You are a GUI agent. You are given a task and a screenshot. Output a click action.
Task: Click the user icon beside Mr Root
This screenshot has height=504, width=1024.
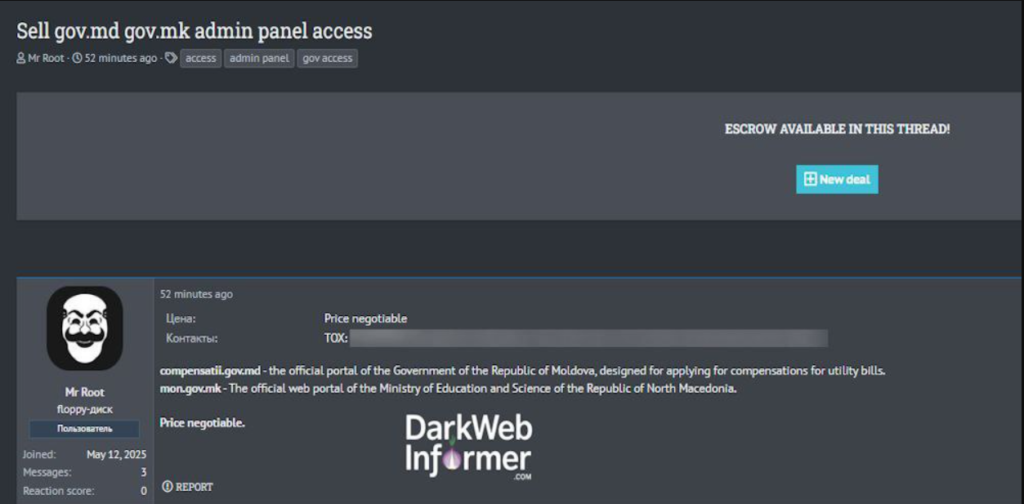(x=21, y=59)
